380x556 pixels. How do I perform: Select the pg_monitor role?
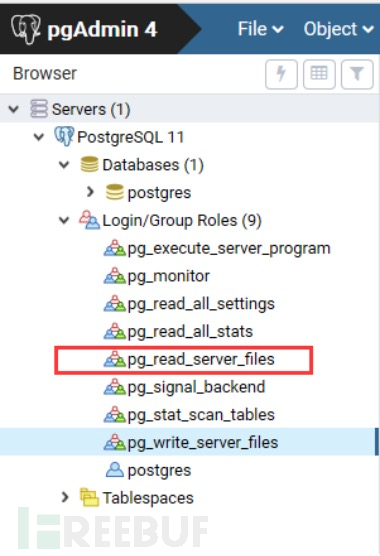click(168, 277)
